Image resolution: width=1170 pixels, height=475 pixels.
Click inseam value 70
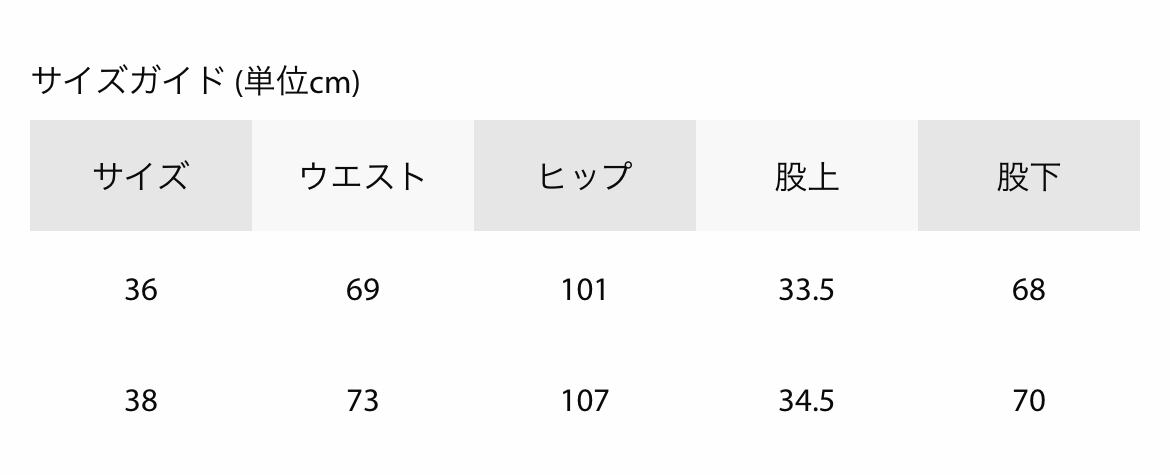(x=1028, y=401)
